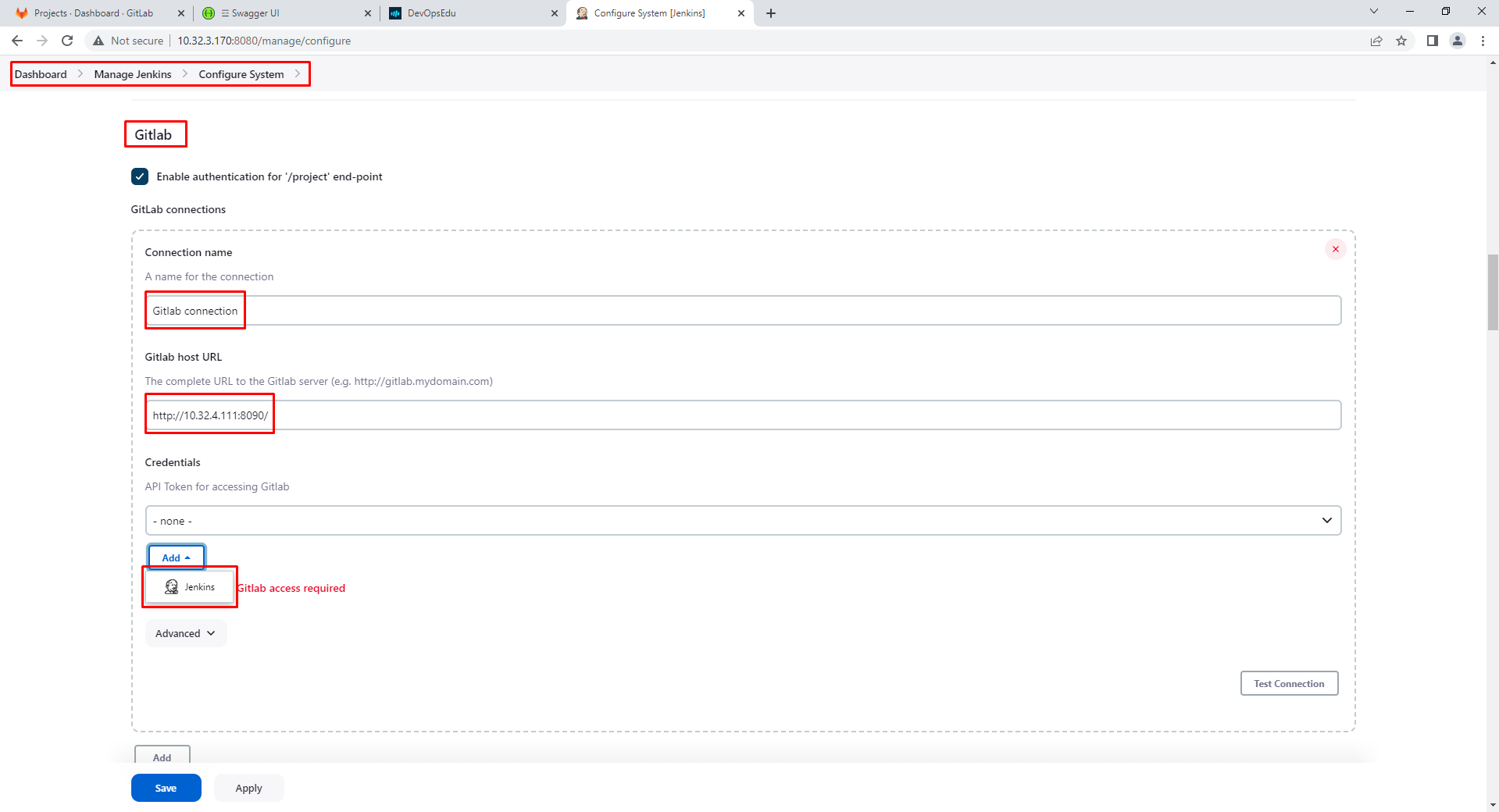Reload the Jenkins configure page
Screen dimensions: 1499x812
[x=67, y=41]
